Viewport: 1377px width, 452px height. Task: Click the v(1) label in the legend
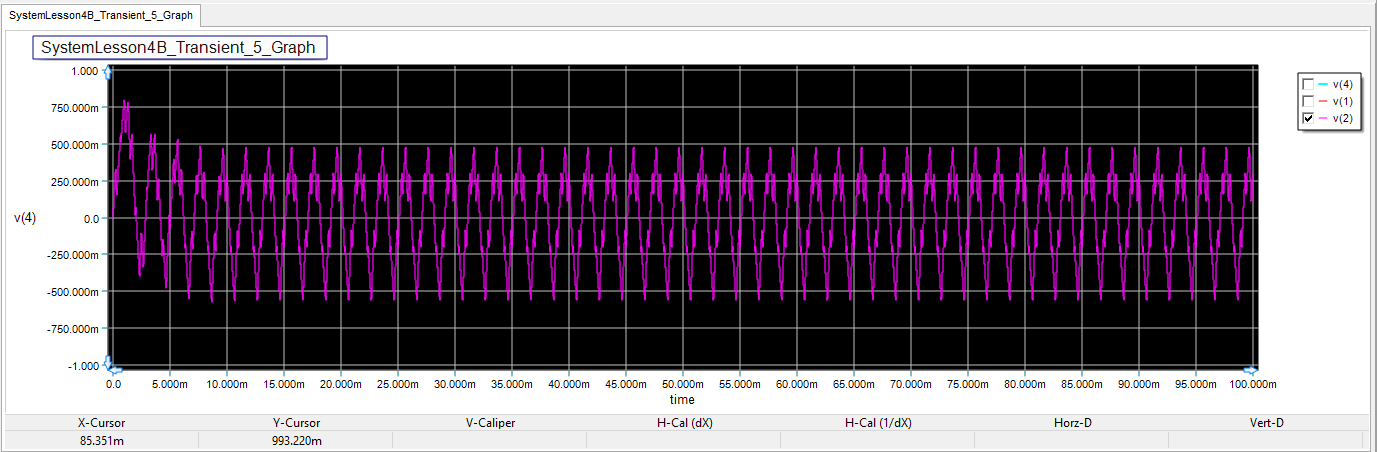(1343, 102)
